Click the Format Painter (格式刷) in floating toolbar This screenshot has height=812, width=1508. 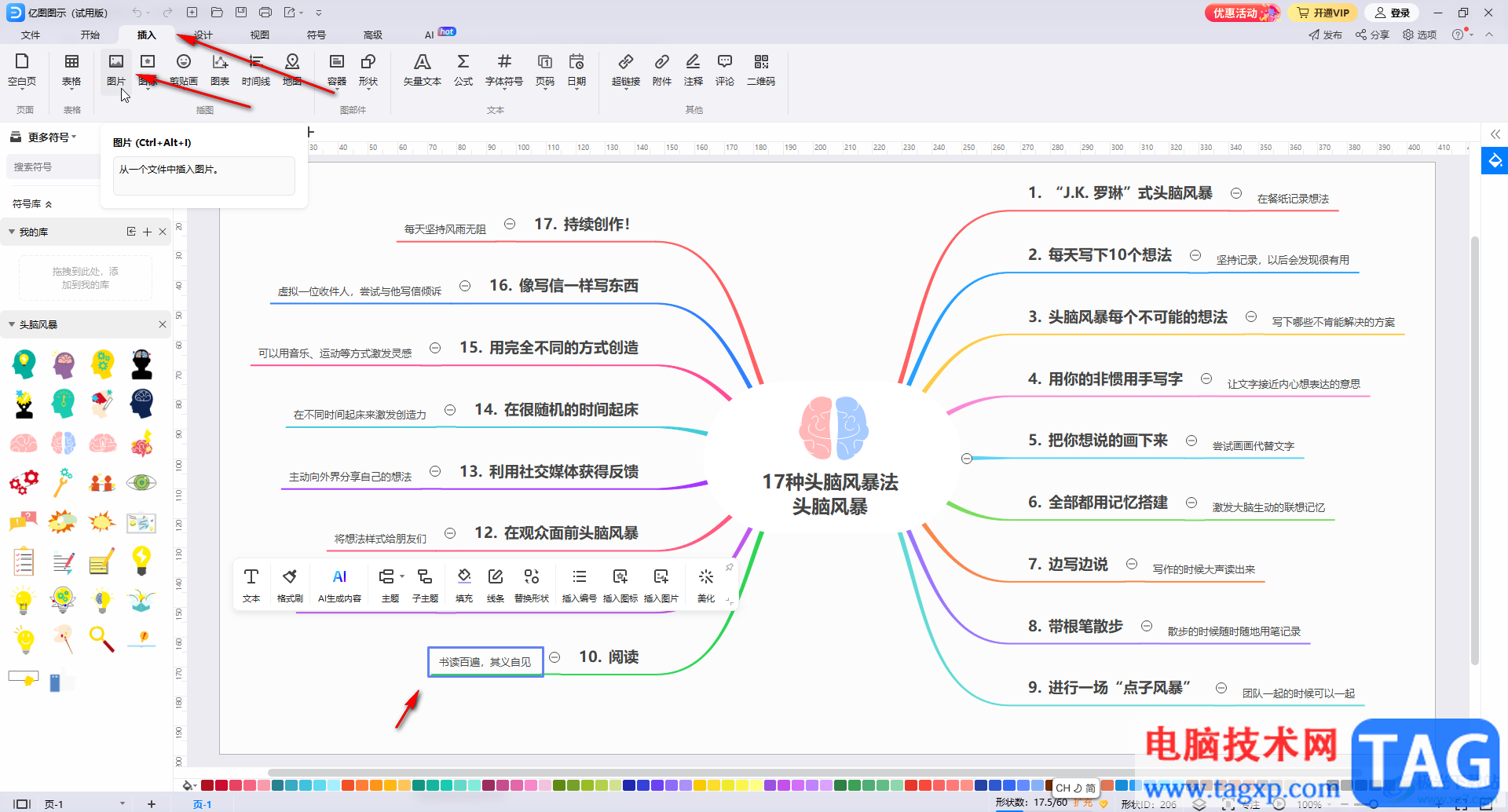(290, 585)
